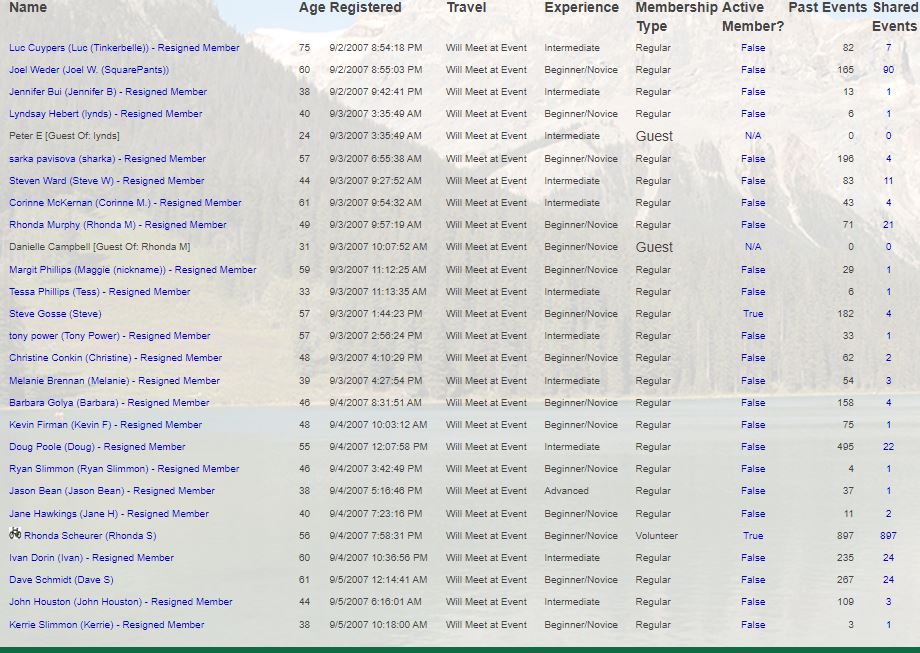The height and width of the screenshot is (653, 920).
Task: Select Danielle Campbell [Guest Of: Rhonda M] text
Action: (100, 247)
